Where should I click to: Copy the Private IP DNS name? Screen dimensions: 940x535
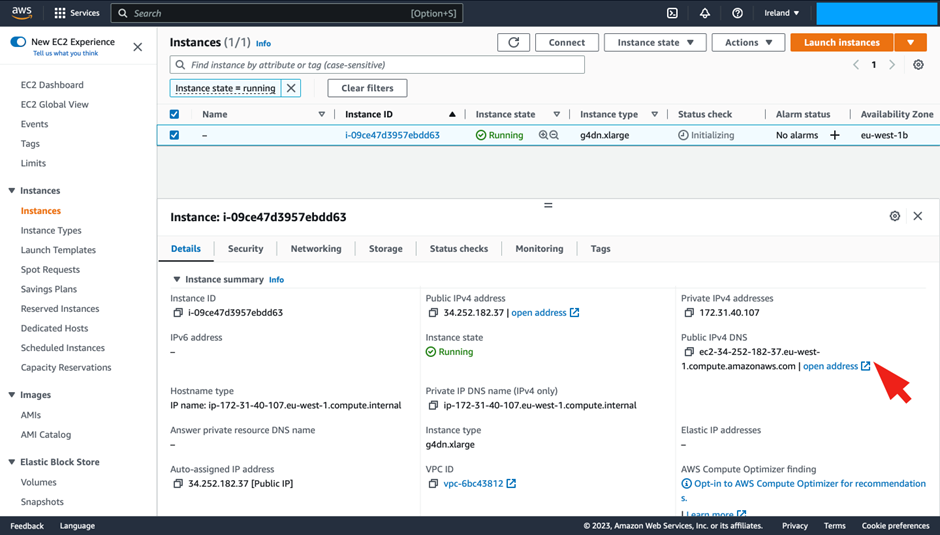(433, 405)
